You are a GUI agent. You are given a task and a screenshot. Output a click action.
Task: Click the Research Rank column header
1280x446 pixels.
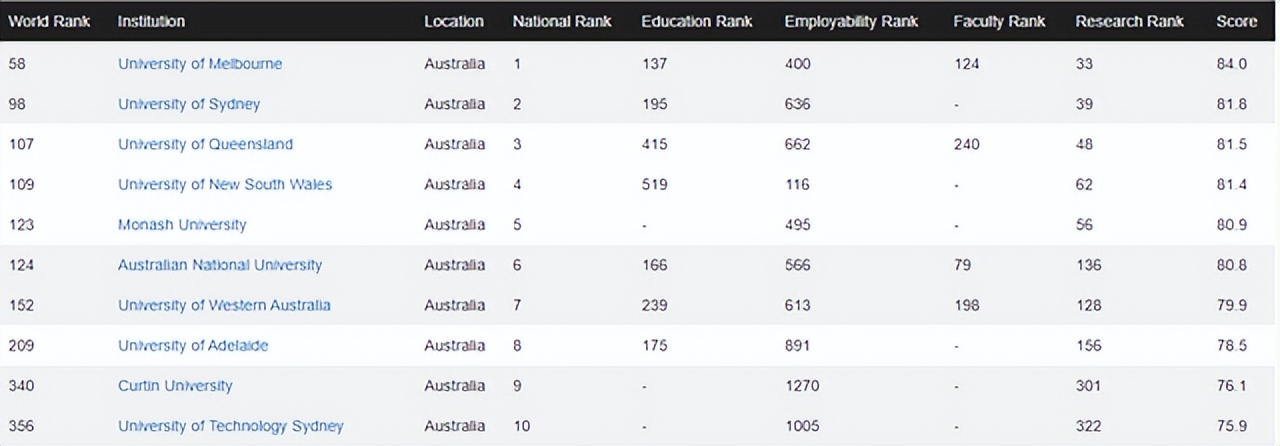(x=1129, y=21)
